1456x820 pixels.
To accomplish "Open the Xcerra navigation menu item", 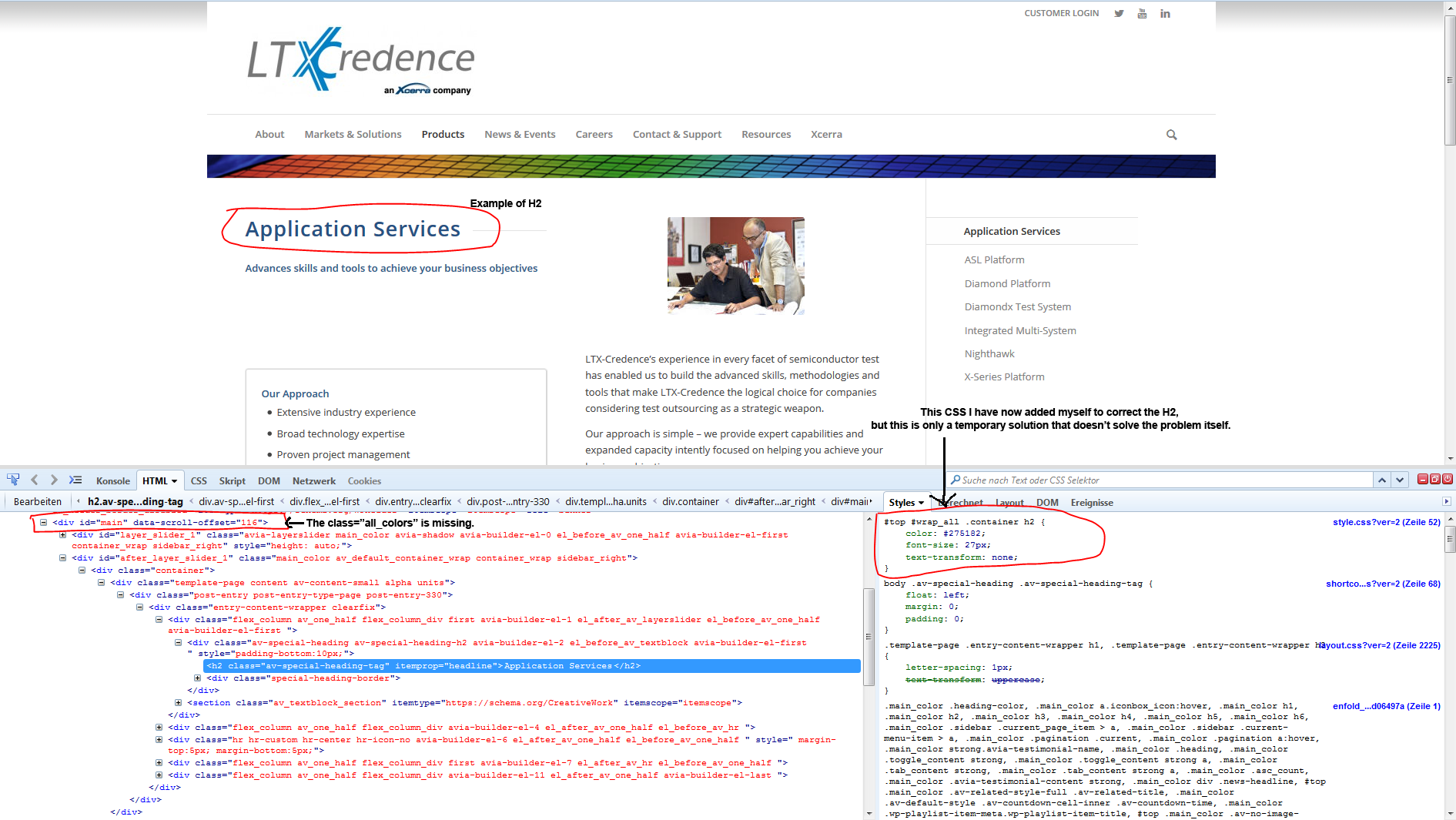I will 826,134.
